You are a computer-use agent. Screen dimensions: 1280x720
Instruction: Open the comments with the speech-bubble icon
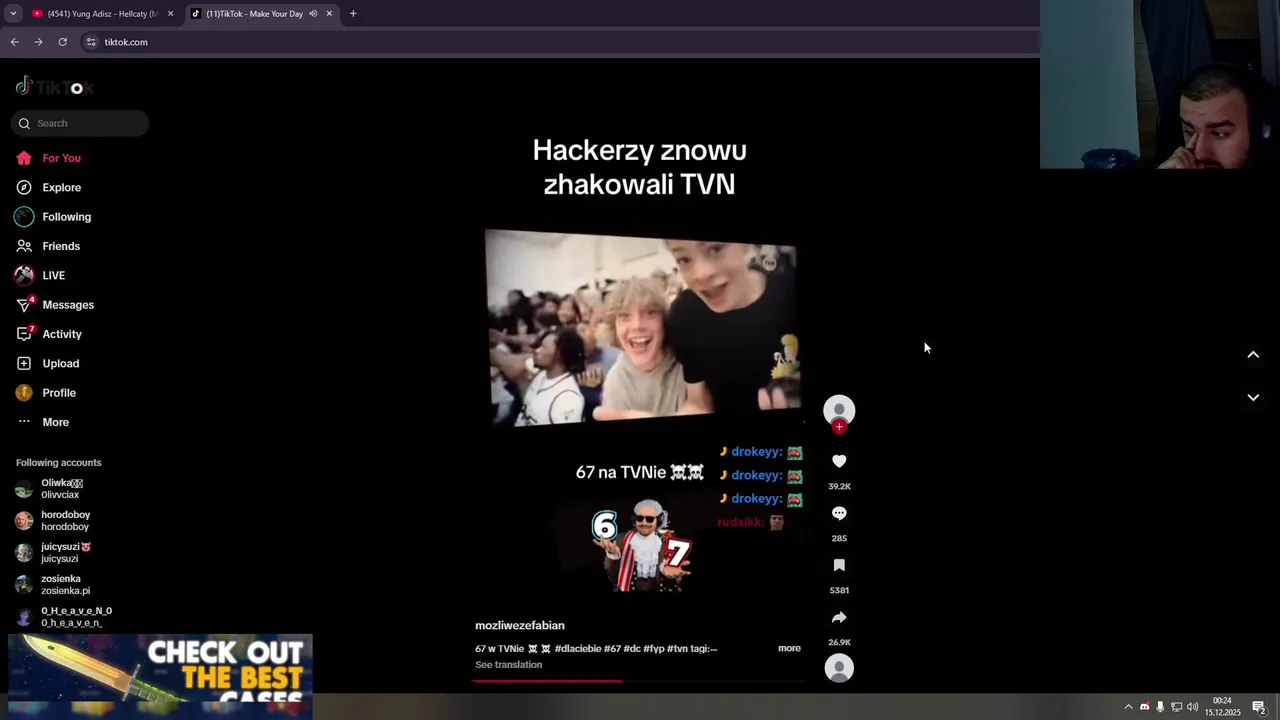(839, 513)
